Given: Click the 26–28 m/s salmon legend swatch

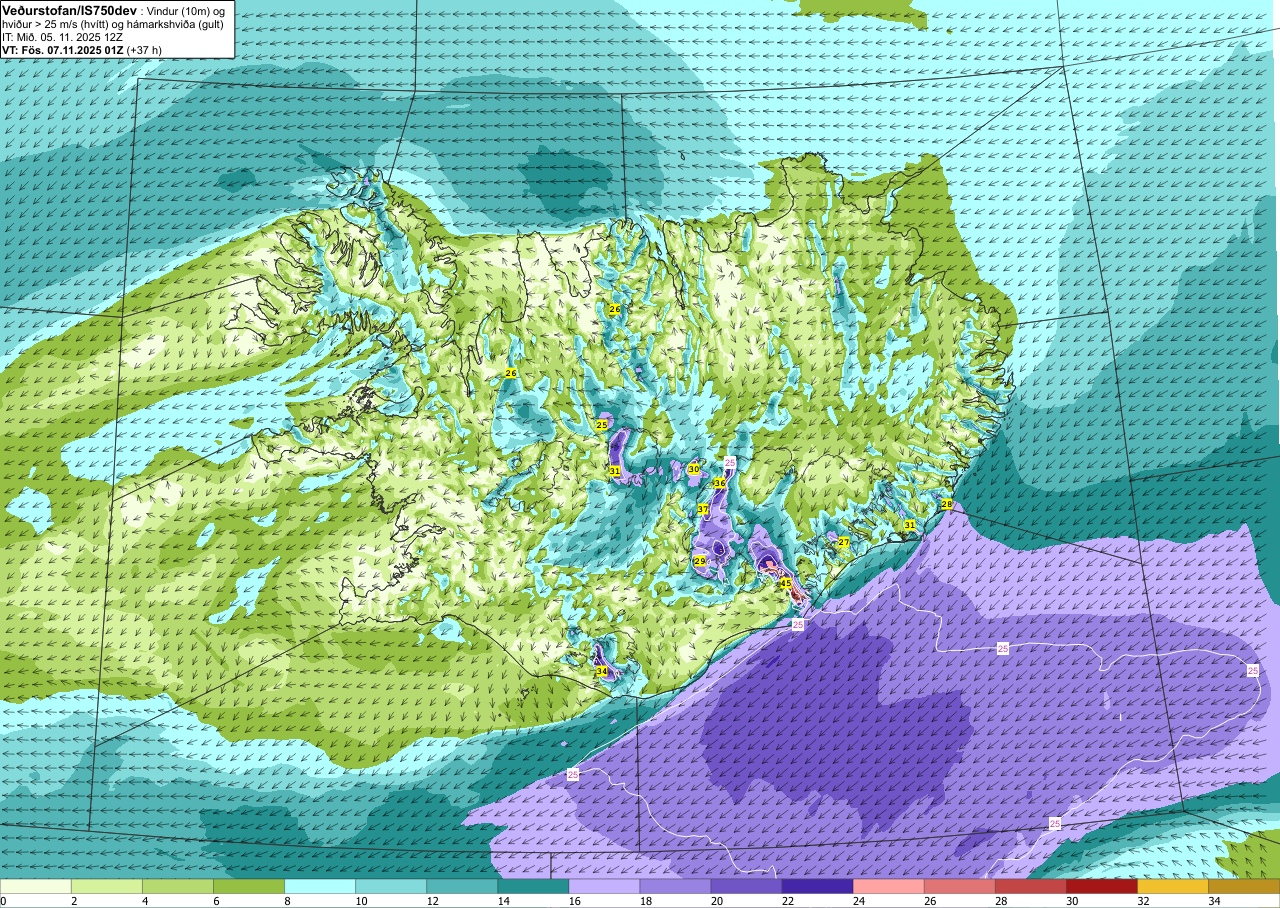Looking at the screenshot, I should point(959,886).
